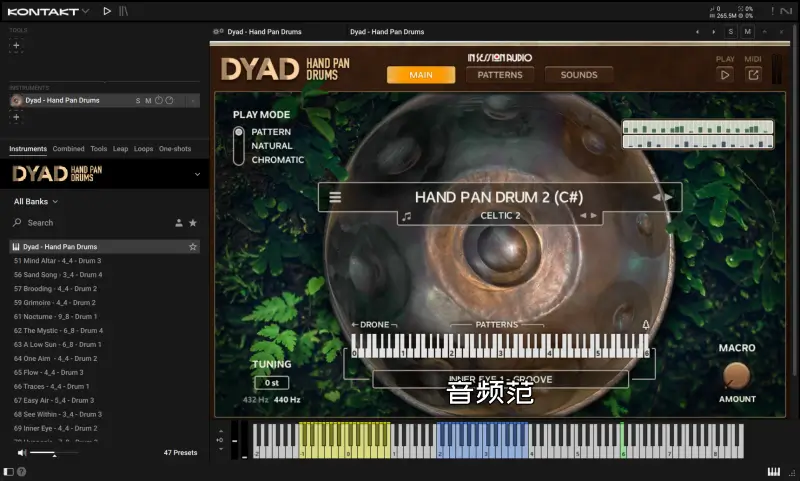Click the MIDI export icon
The width and height of the screenshot is (800, 481).
coord(753,75)
